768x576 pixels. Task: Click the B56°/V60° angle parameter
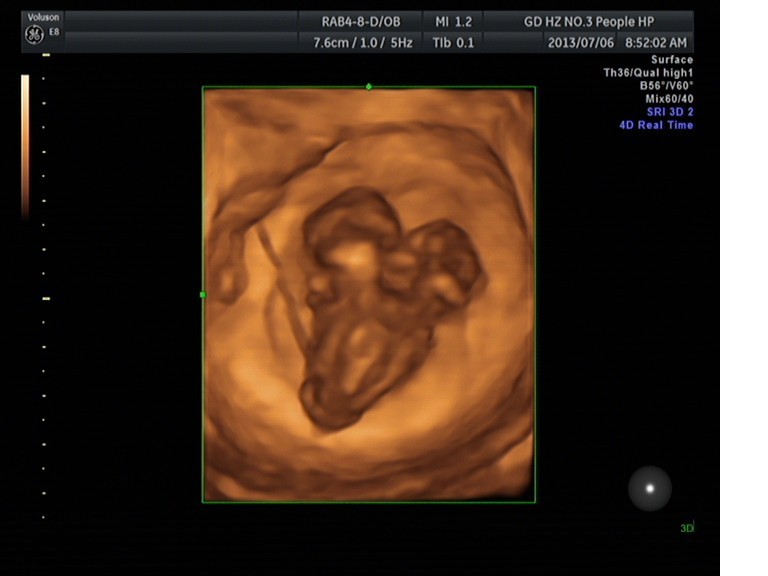[666, 86]
